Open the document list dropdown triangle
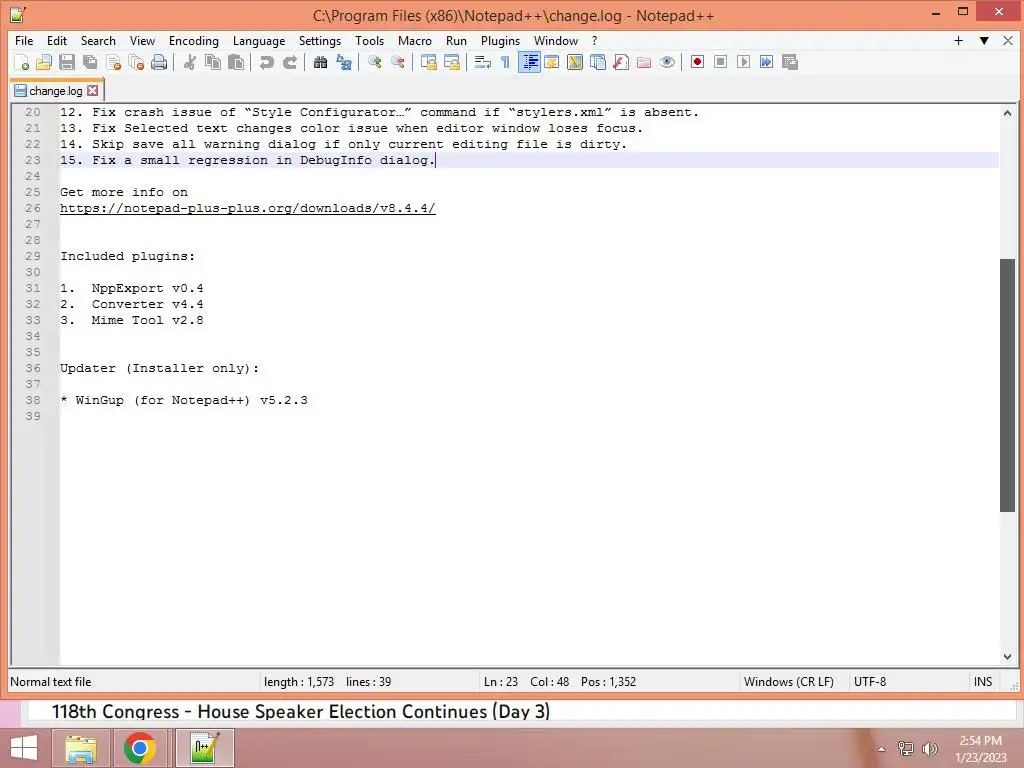The height and width of the screenshot is (768, 1024). tap(984, 40)
